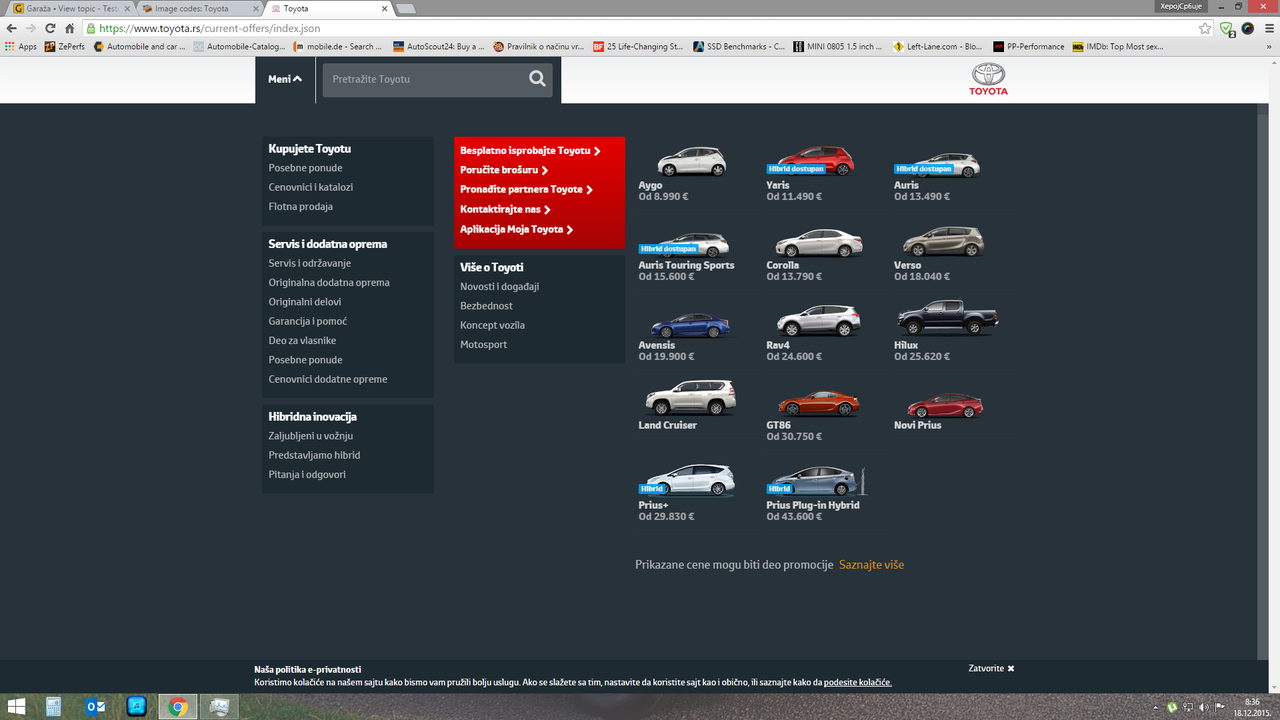Click the Saznajte više promo link
This screenshot has width=1280, height=720.
click(871, 565)
